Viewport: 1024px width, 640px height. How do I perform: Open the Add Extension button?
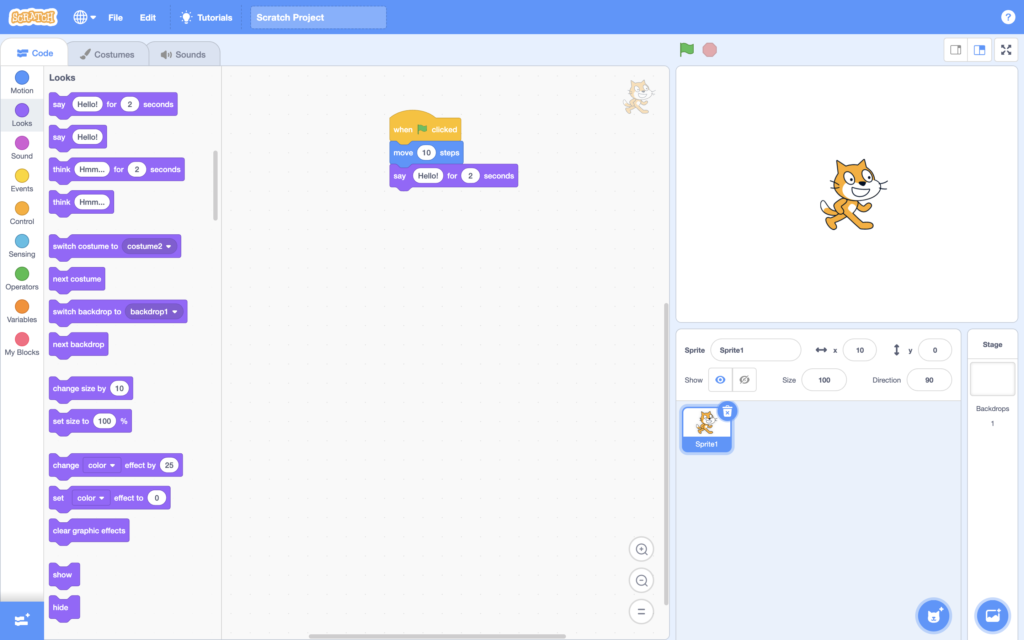pos(22,620)
